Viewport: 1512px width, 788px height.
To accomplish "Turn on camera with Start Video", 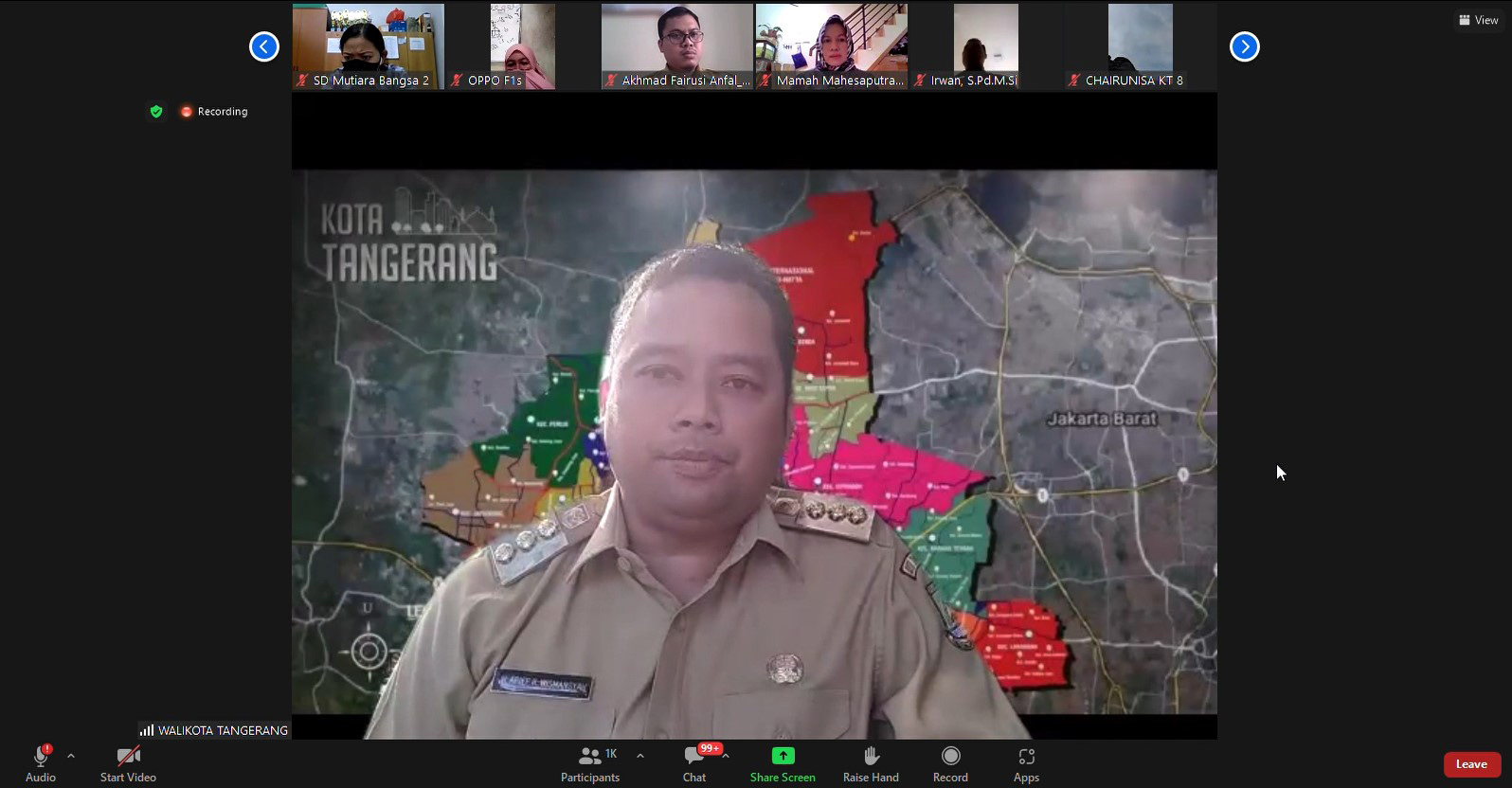I will 128,764.
